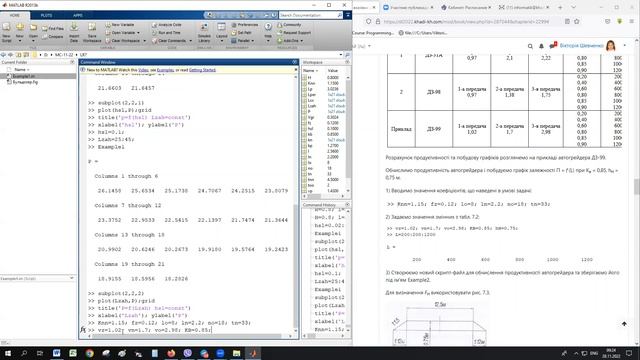
Task: Click the Command Window vertical scrollbar
Action: click(x=296, y=204)
